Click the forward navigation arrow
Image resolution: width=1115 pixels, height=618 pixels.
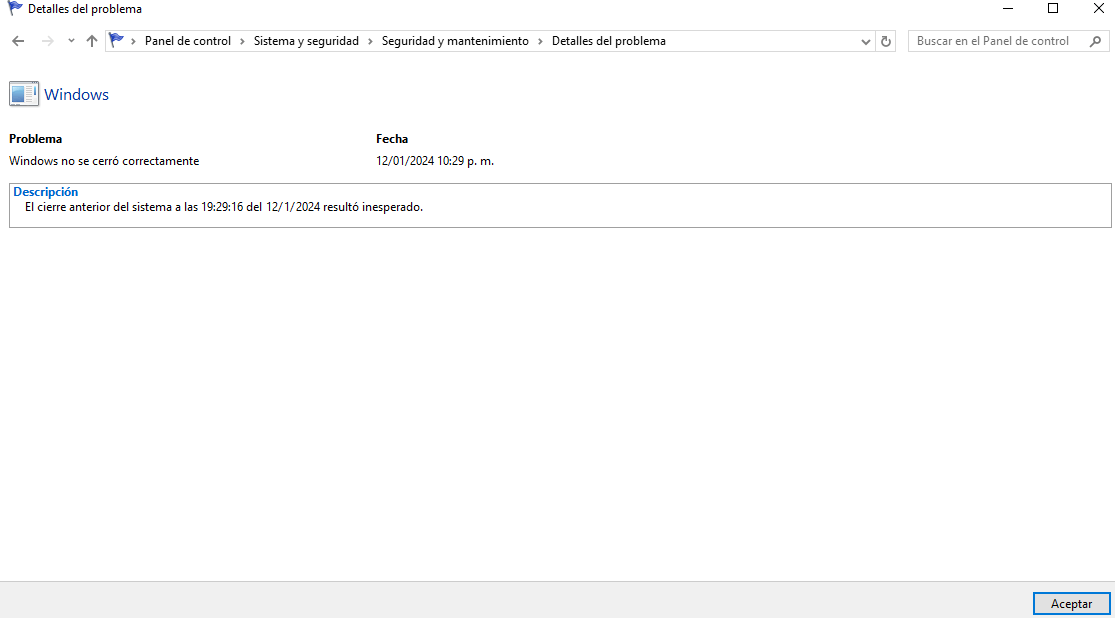[48, 41]
